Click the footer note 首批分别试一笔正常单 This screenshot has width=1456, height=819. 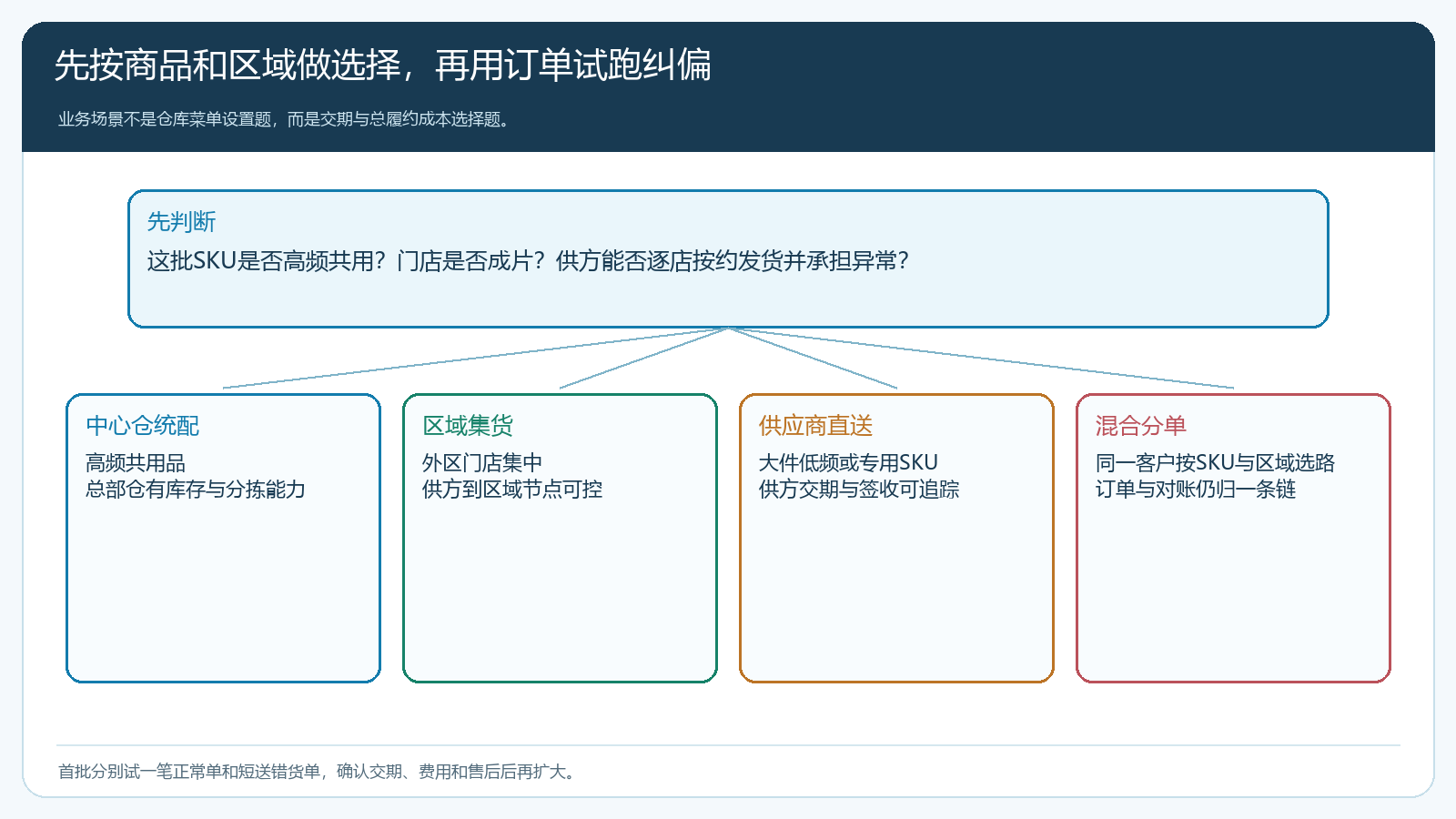click(x=140, y=772)
